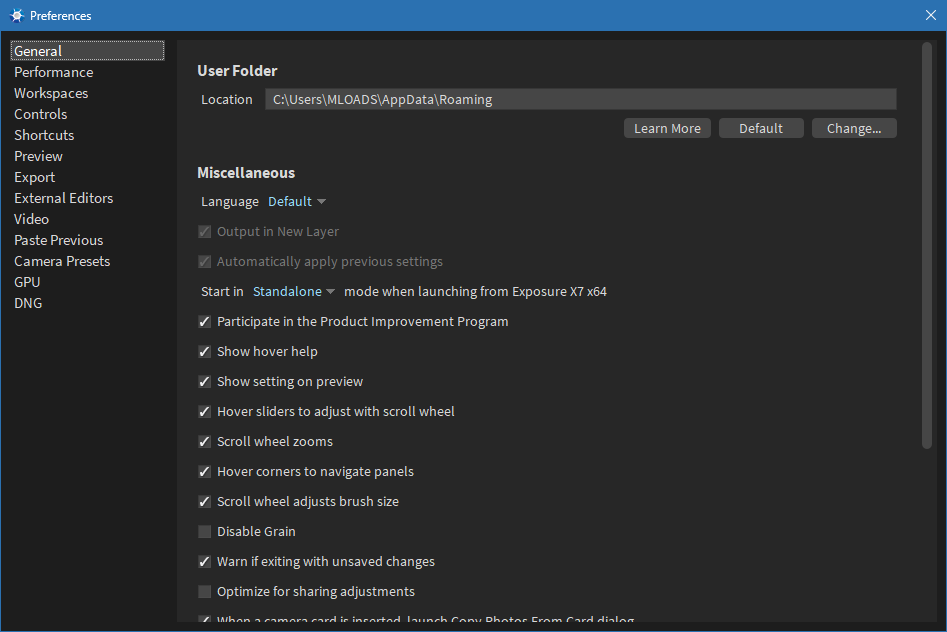Open the Performance preferences category
This screenshot has width=947, height=632.
(54, 73)
